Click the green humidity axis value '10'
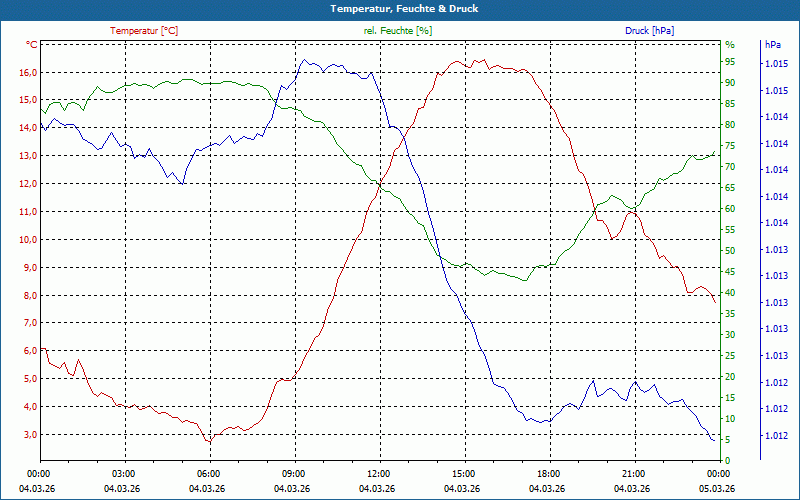This screenshot has height=500, width=800. (x=730, y=419)
